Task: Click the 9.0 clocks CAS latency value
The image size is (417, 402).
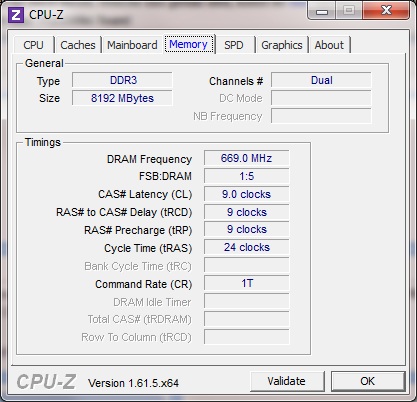Action: (x=247, y=194)
